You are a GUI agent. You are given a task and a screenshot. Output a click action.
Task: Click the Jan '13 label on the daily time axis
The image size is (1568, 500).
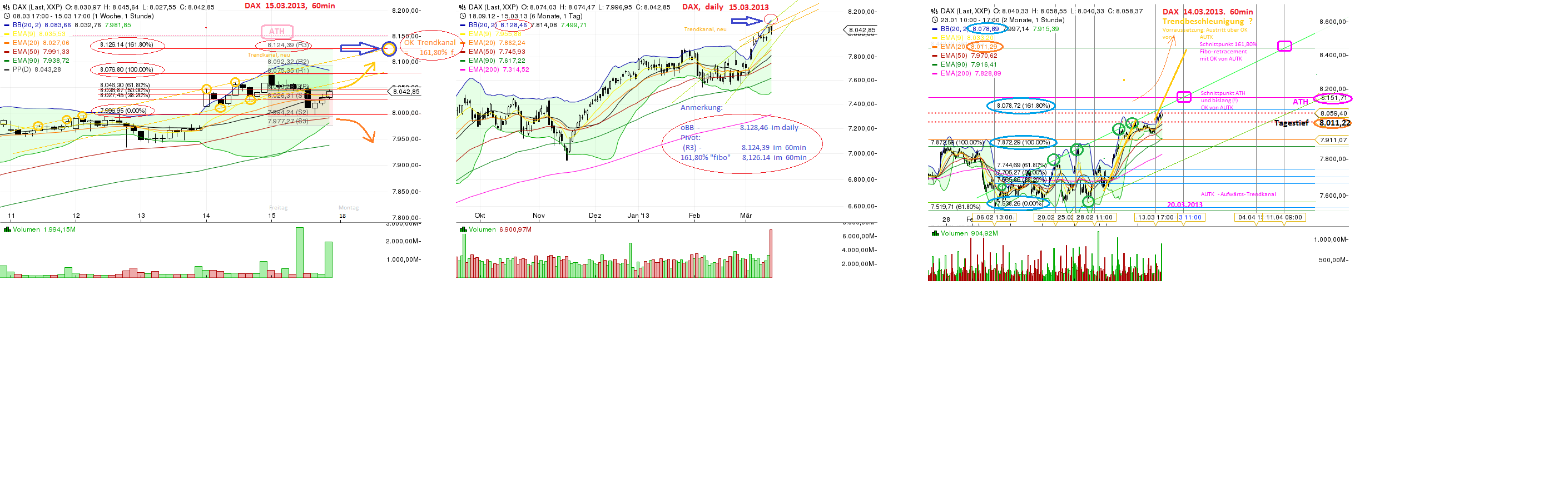[x=638, y=216]
